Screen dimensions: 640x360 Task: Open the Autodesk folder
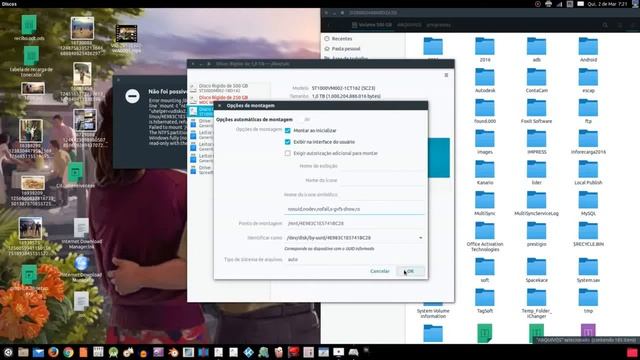pos(485,80)
